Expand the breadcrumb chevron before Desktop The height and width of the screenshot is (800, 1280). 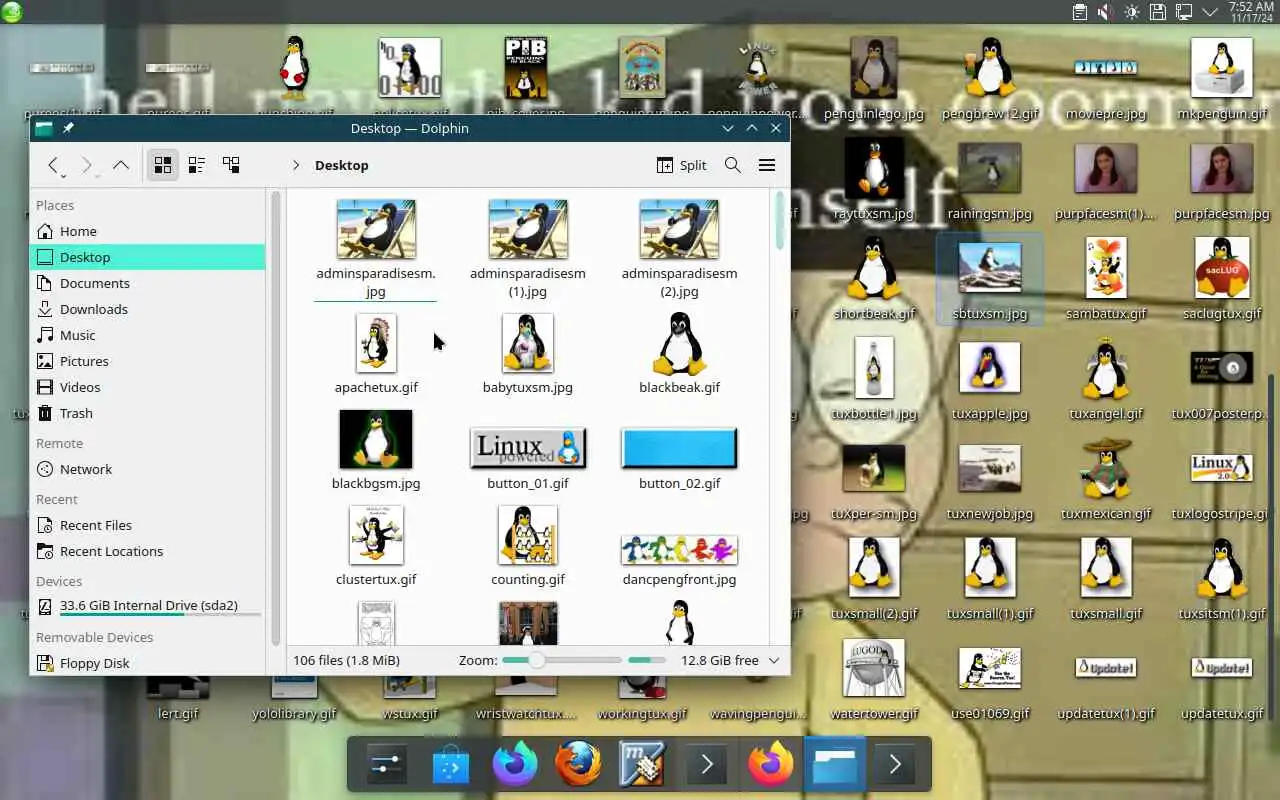[x=296, y=165]
